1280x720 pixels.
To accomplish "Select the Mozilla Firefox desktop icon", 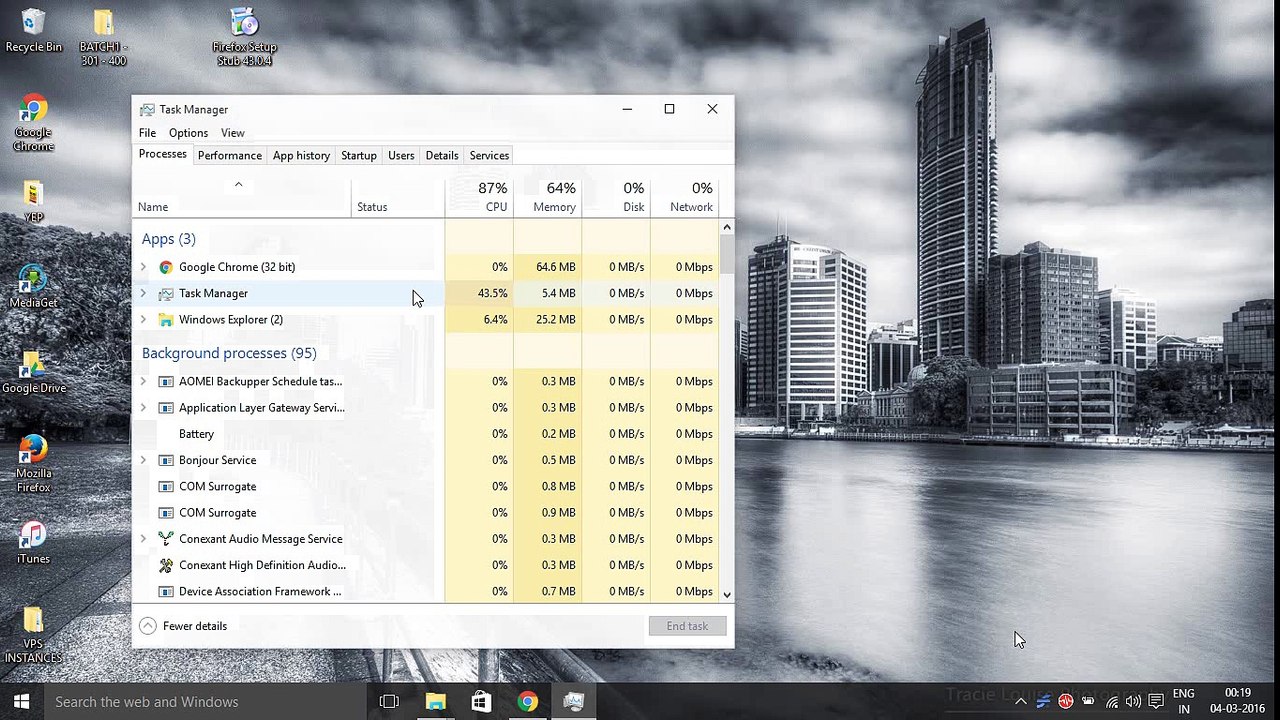I will click(33, 464).
